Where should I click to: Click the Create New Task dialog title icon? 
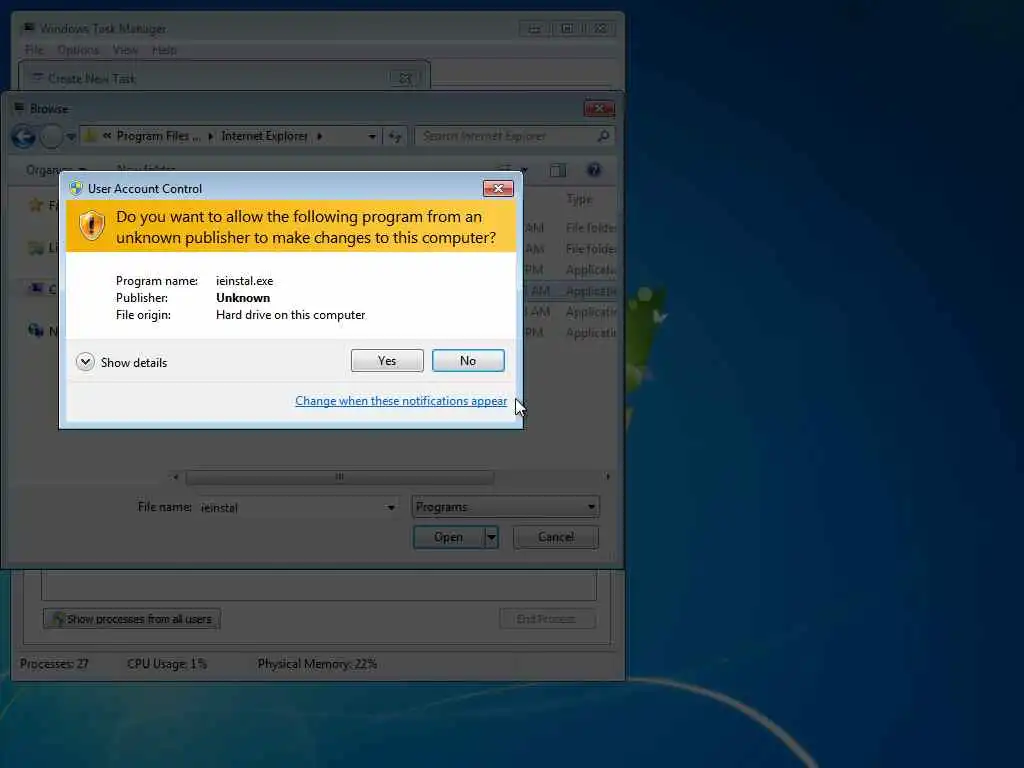pos(37,78)
